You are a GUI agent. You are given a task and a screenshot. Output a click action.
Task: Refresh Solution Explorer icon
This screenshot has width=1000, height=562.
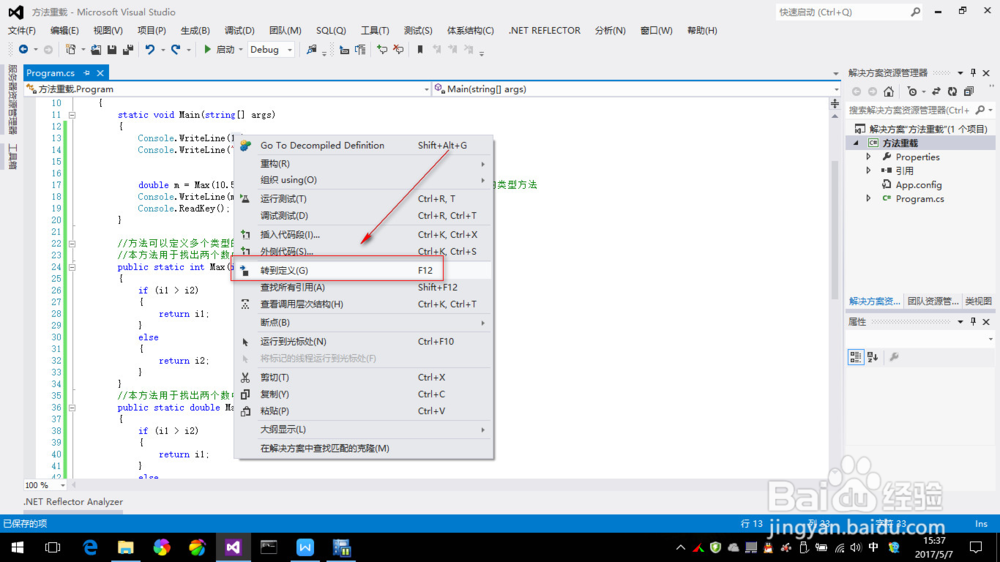pyautogui.click(x=952, y=92)
